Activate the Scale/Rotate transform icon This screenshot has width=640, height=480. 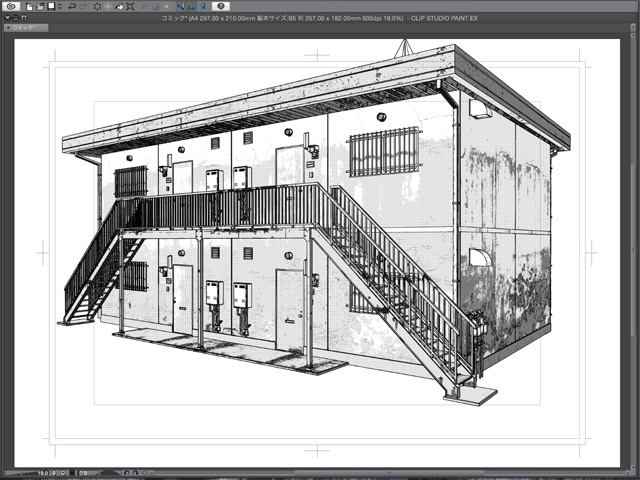(x=130, y=7)
